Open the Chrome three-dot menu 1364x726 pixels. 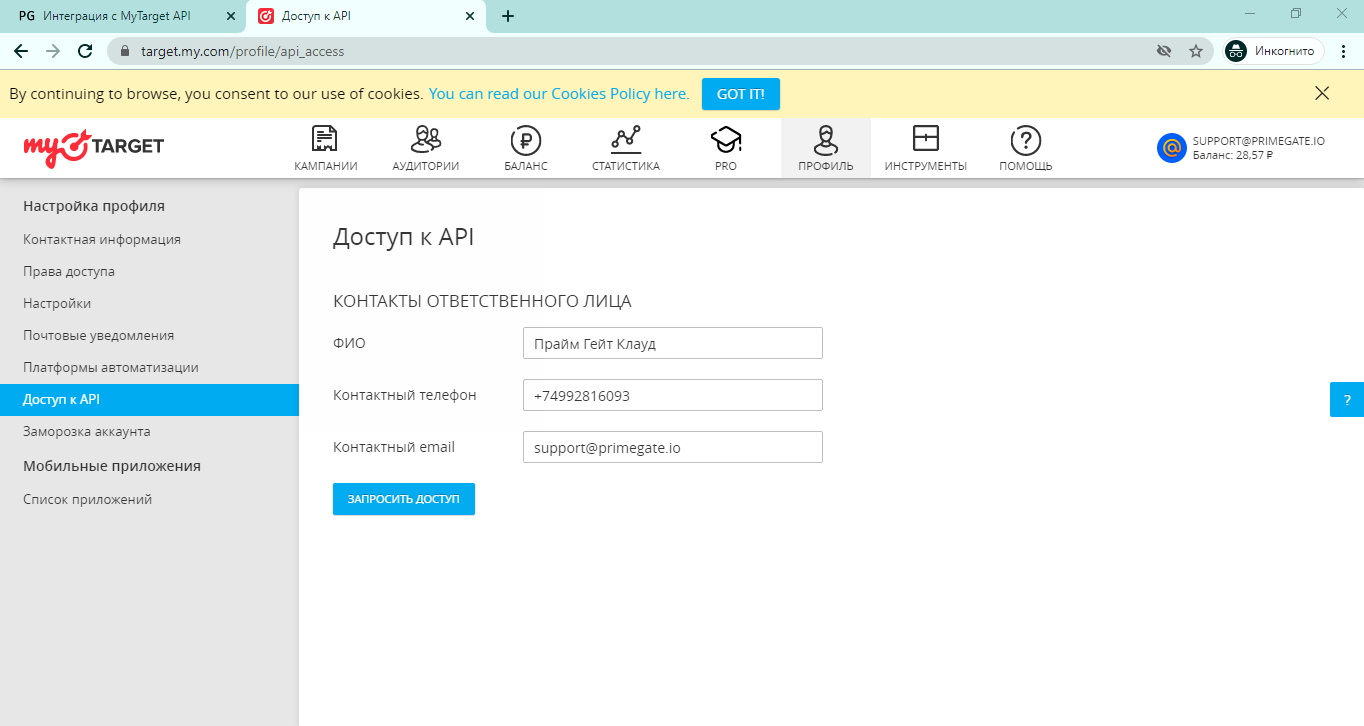(x=1342, y=51)
